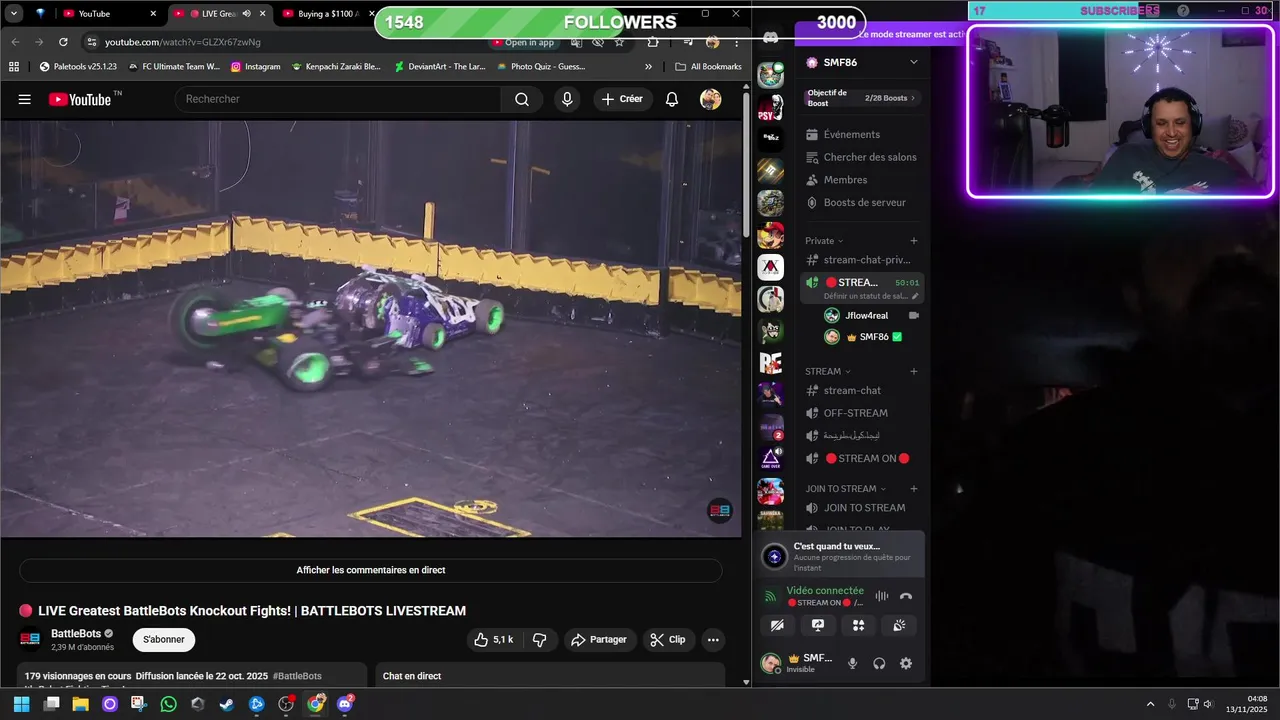Expand SMF86 server dropdown menu
Viewport: 1280px width, 720px height.
point(913,62)
